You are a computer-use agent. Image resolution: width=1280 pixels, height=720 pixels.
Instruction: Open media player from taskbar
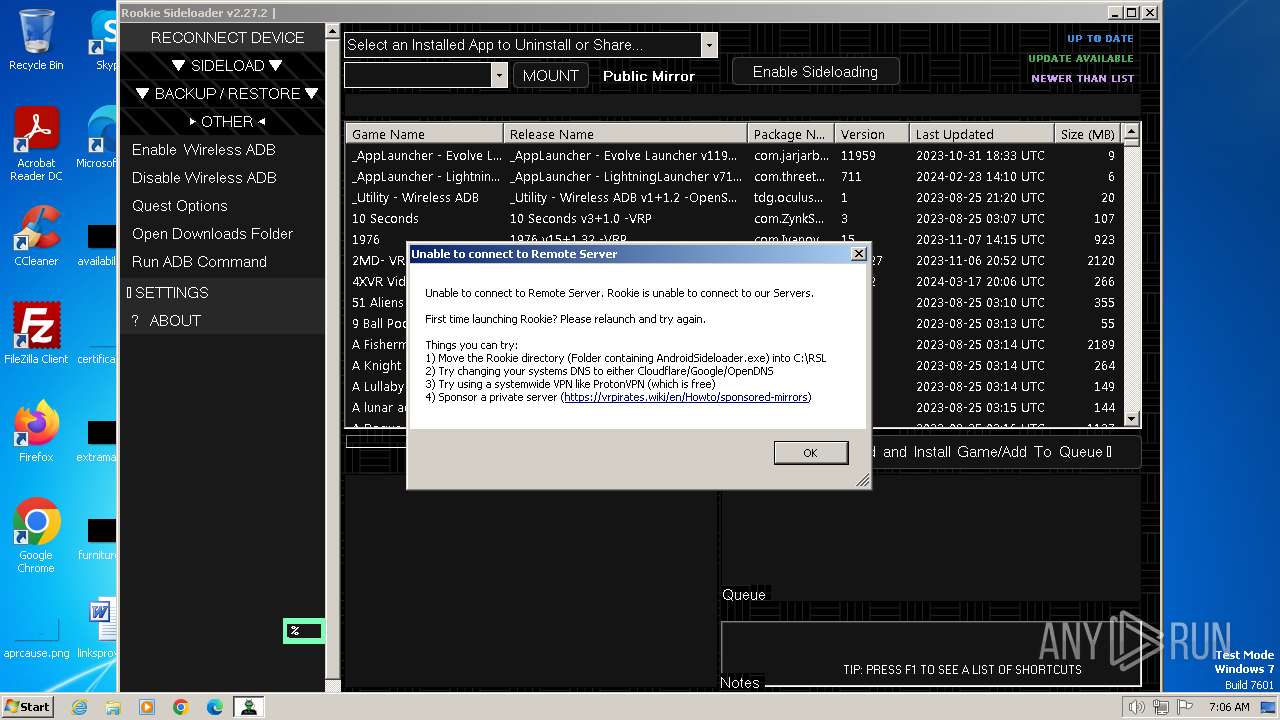[x=147, y=707]
